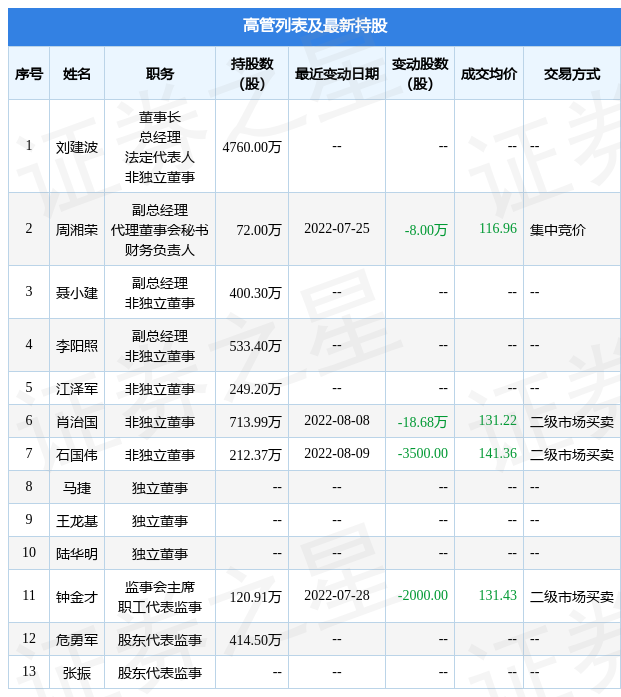Click the name 张振
The width and height of the screenshot is (621, 697).
[77, 673]
